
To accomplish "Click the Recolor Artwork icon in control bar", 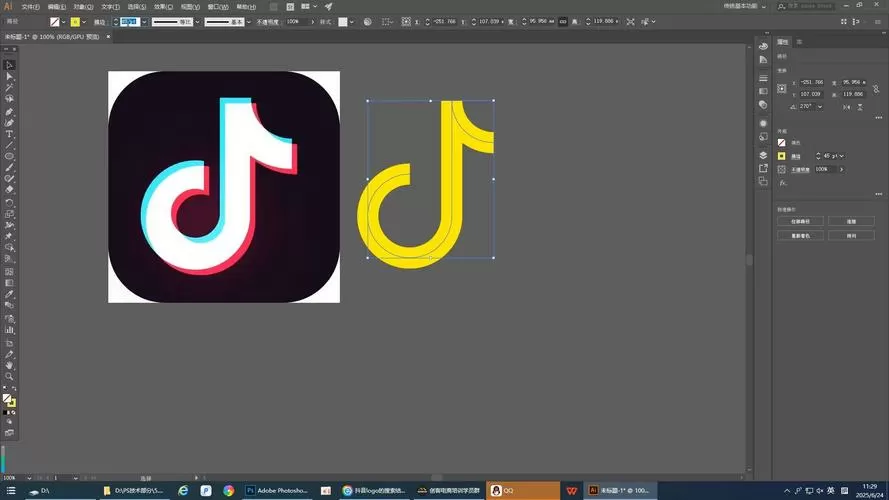I will click(367, 22).
